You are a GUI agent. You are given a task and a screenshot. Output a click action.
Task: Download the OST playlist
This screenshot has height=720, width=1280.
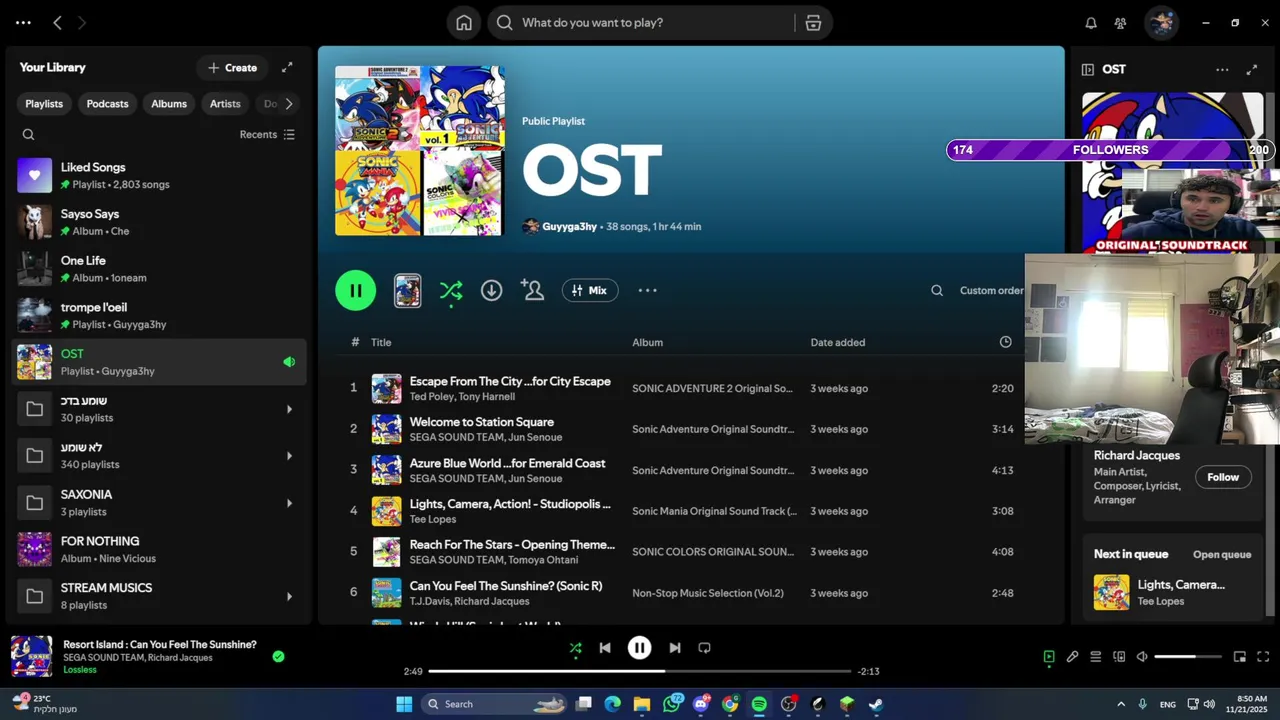(x=491, y=291)
